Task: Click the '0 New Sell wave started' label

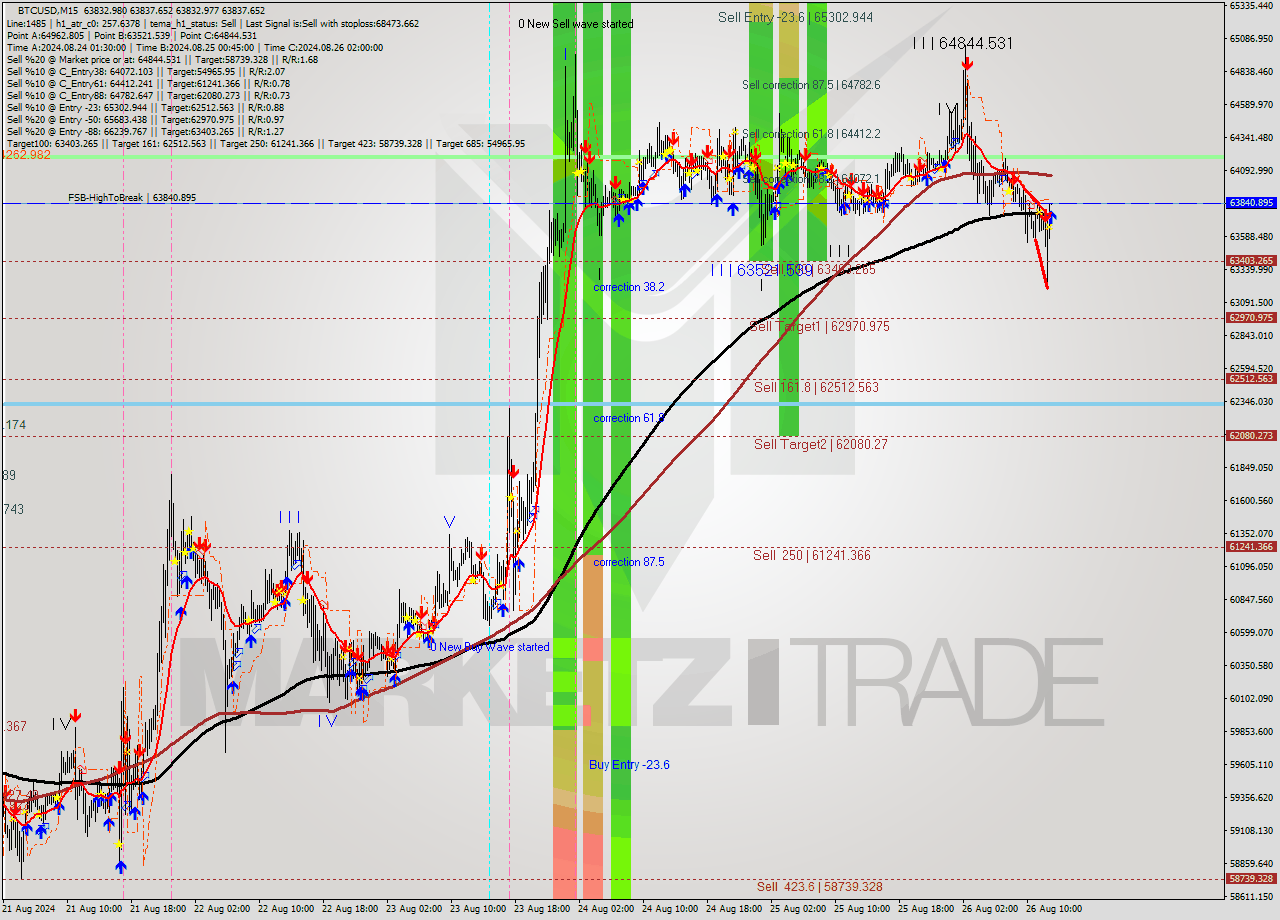Action: pos(576,24)
